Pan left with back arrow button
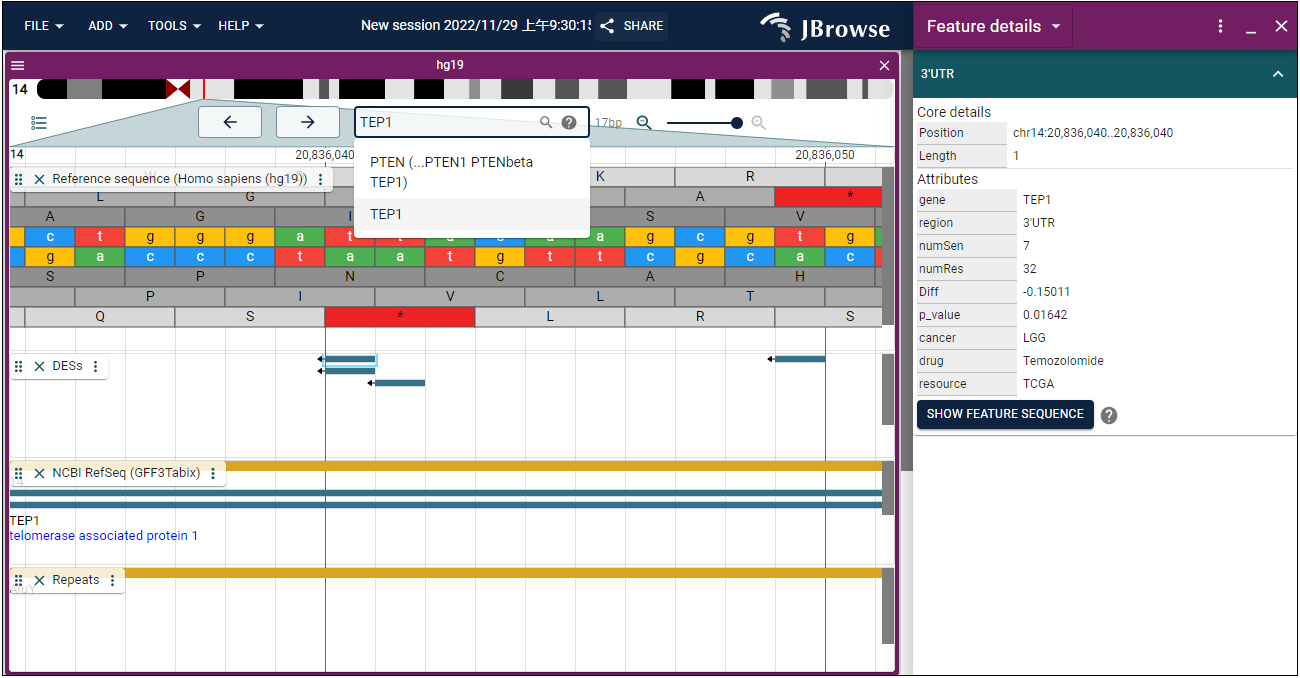This screenshot has width=1300, height=678. coord(230,122)
